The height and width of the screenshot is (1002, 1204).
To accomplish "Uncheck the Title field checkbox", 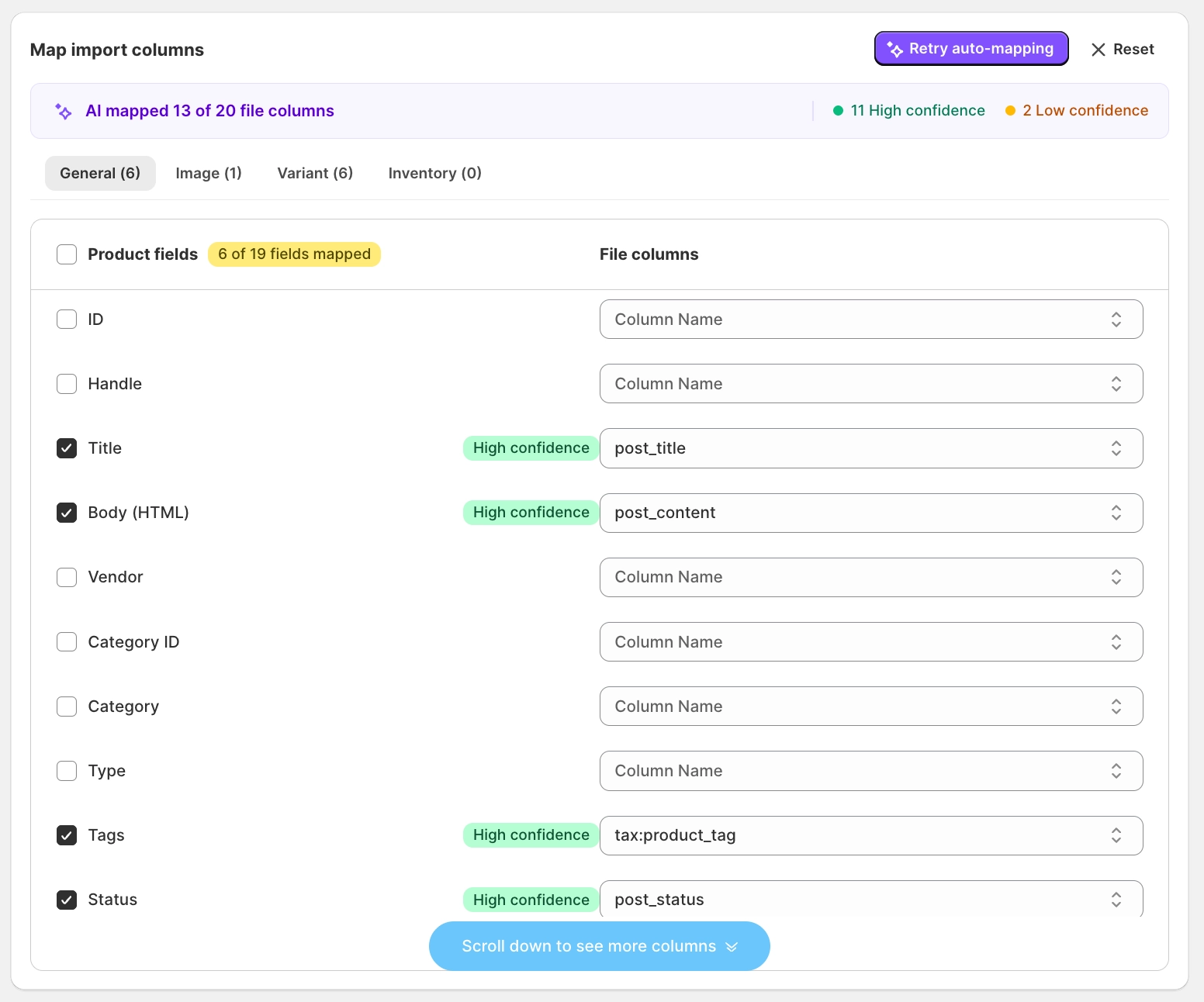I will point(67,448).
